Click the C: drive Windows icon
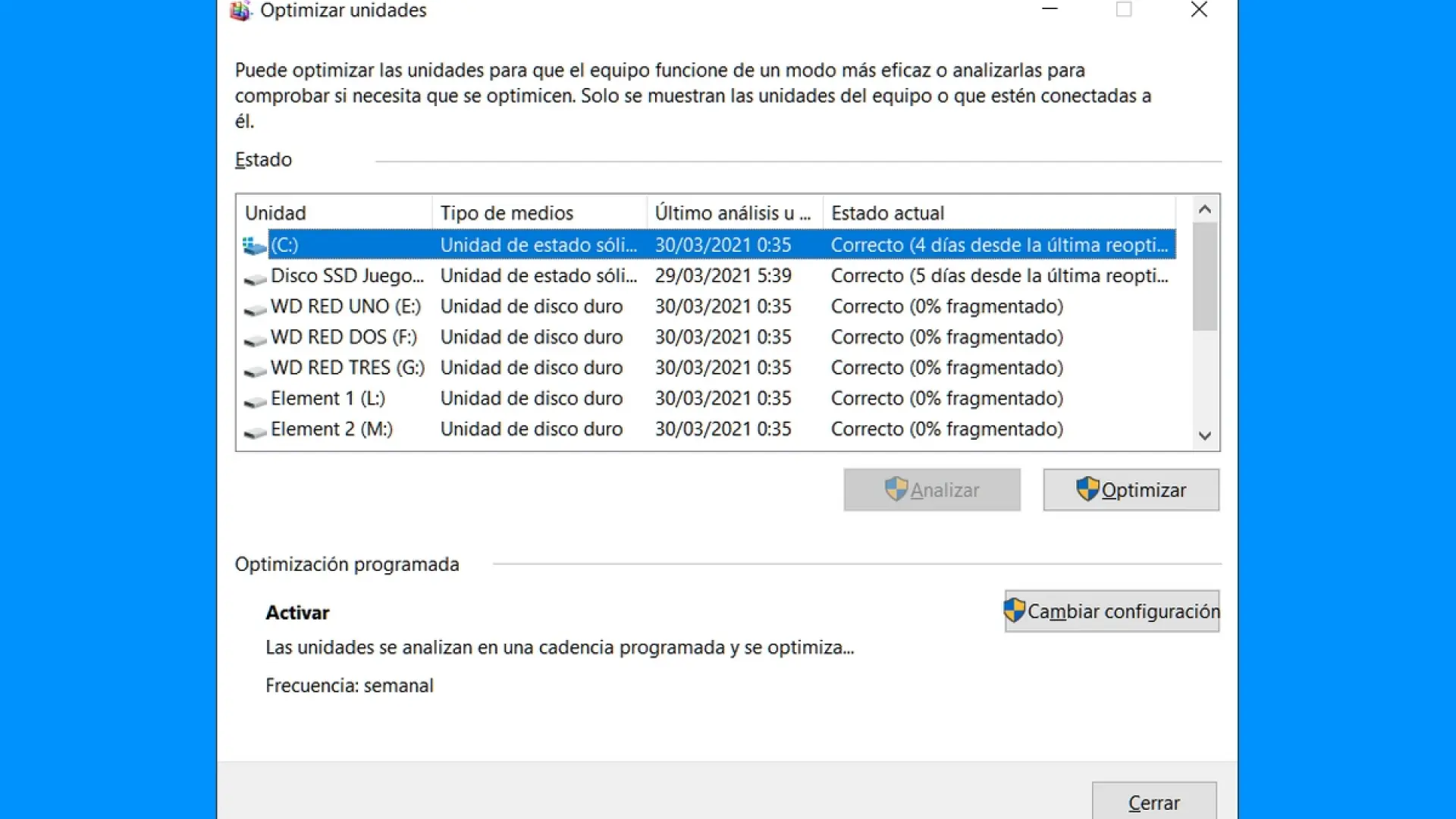Screen dimensions: 1456x819 (x=254, y=246)
